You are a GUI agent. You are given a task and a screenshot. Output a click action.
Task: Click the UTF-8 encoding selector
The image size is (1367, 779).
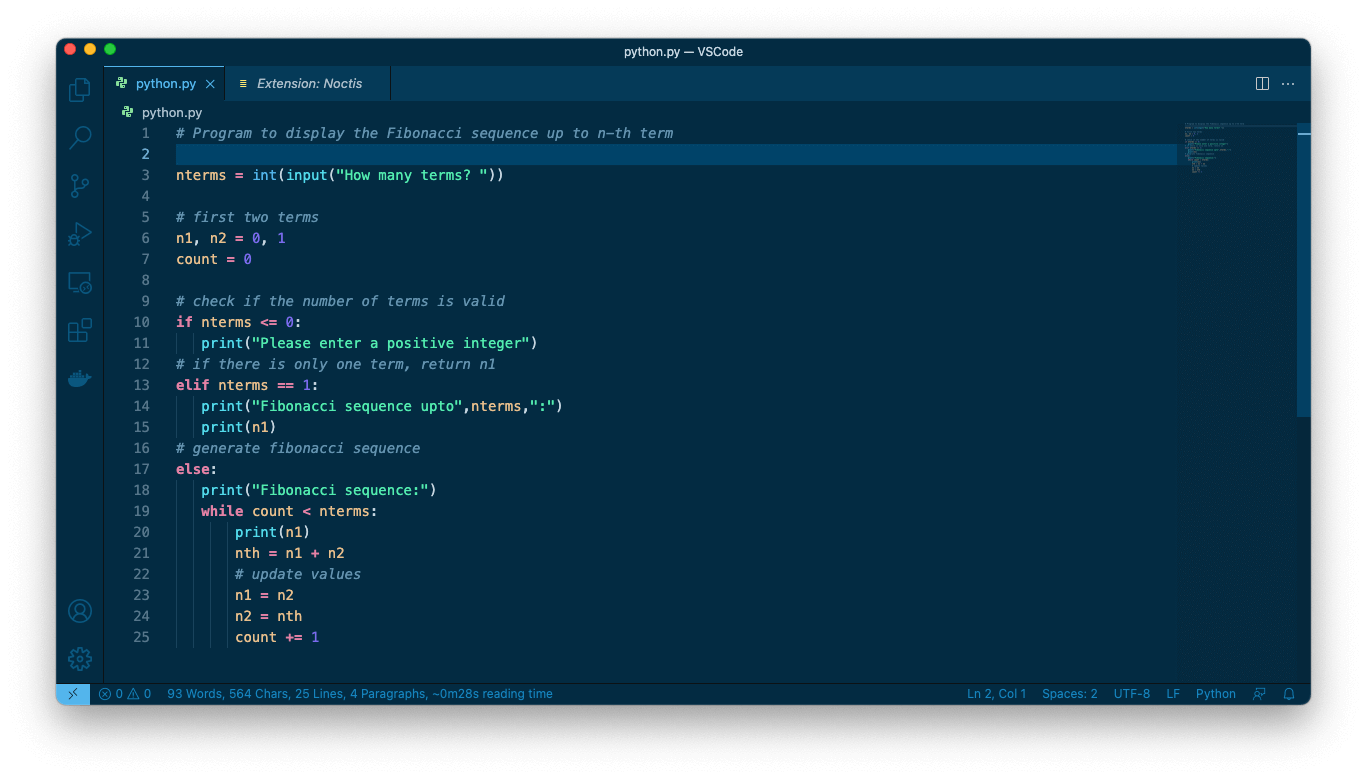[1131, 694]
